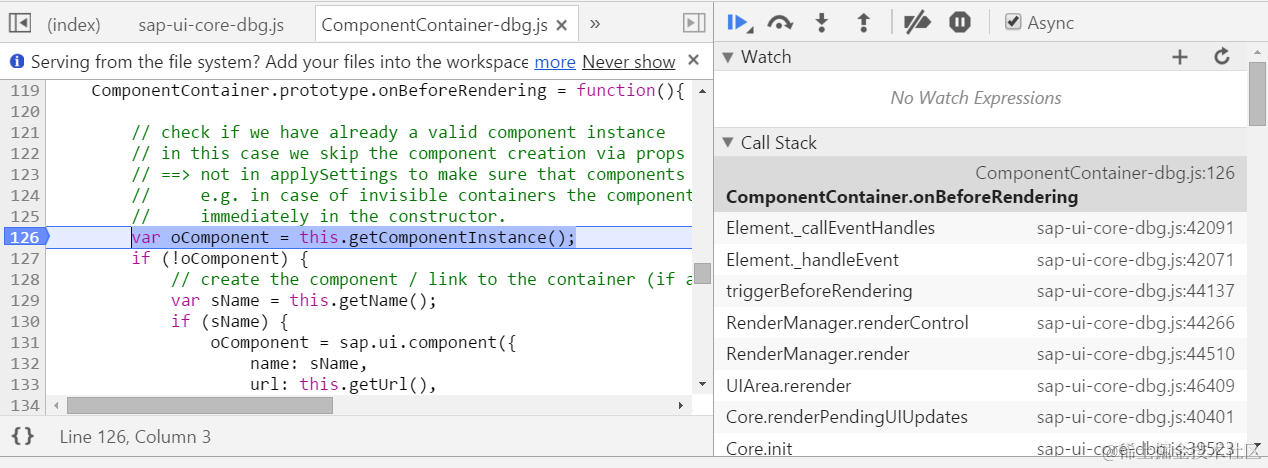
Task: Click 'var sName = this.getName();' code
Action: [304, 301]
